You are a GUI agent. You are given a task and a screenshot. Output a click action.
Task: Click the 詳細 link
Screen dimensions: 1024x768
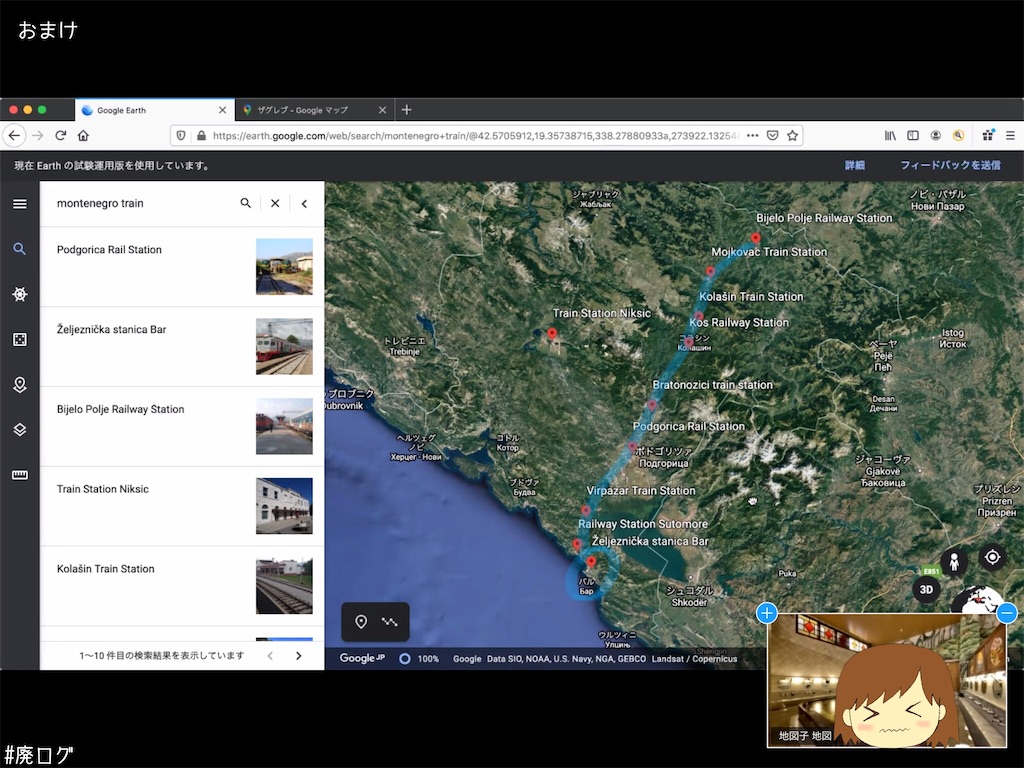855,165
